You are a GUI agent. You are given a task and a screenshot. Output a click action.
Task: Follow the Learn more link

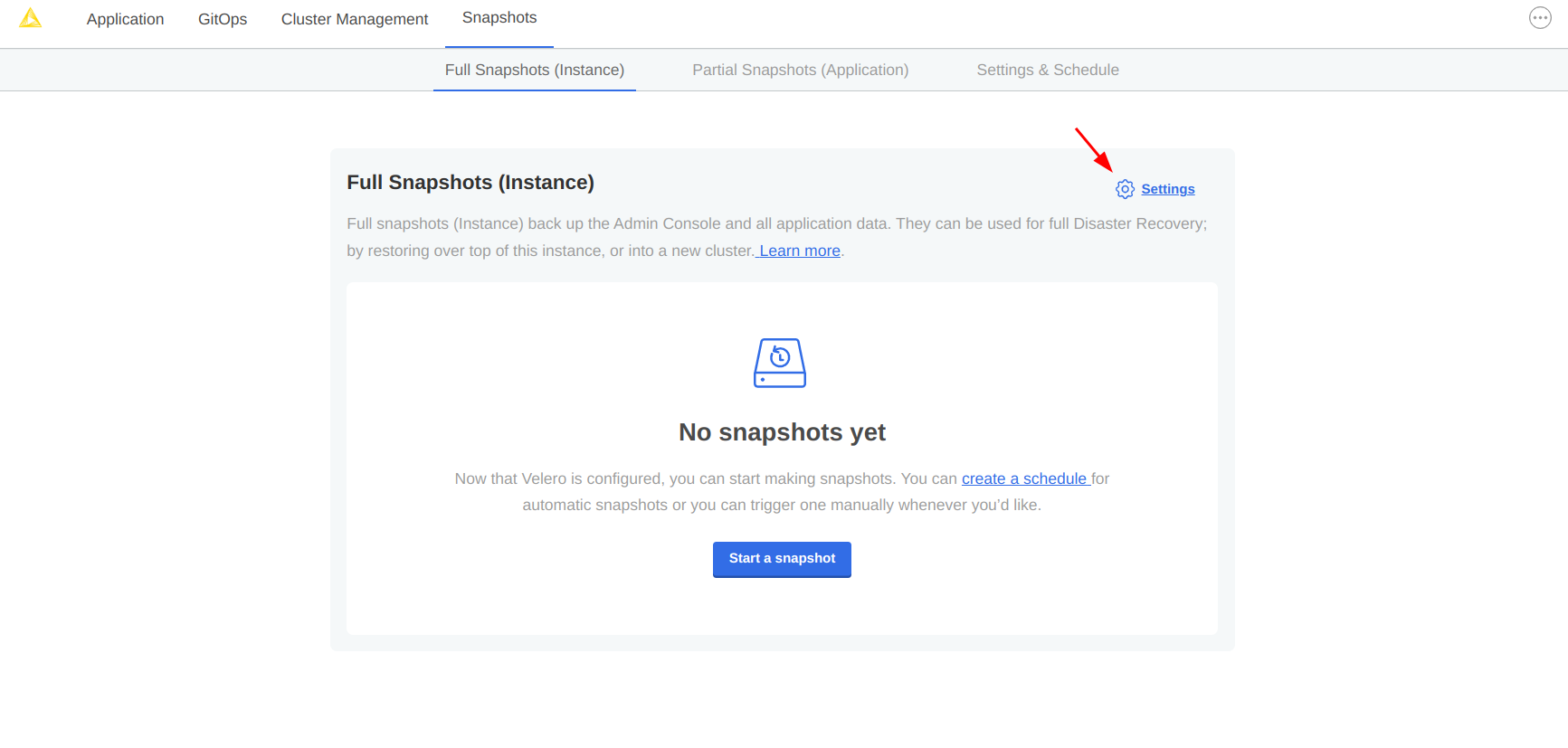(x=800, y=251)
